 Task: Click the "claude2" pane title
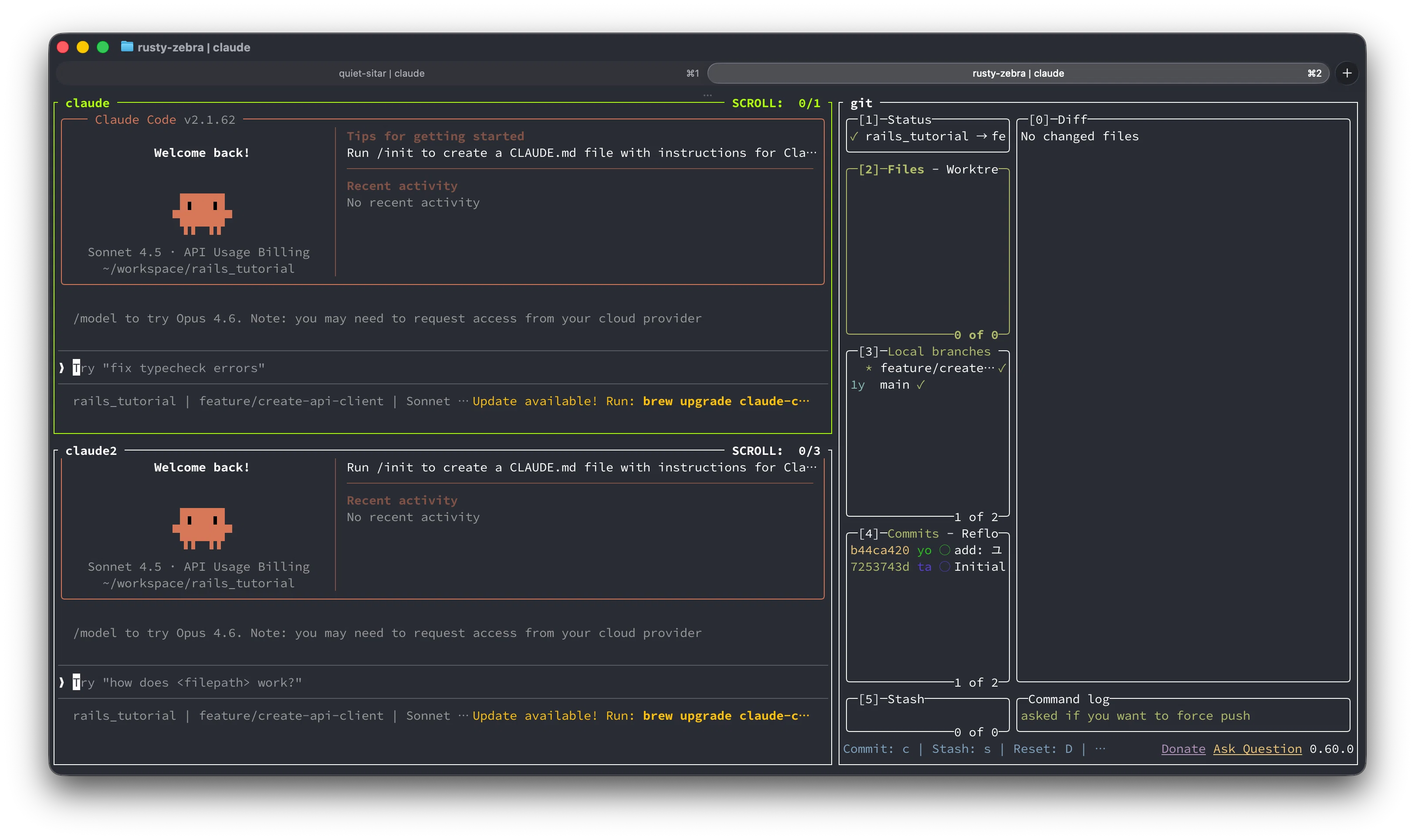(91, 450)
